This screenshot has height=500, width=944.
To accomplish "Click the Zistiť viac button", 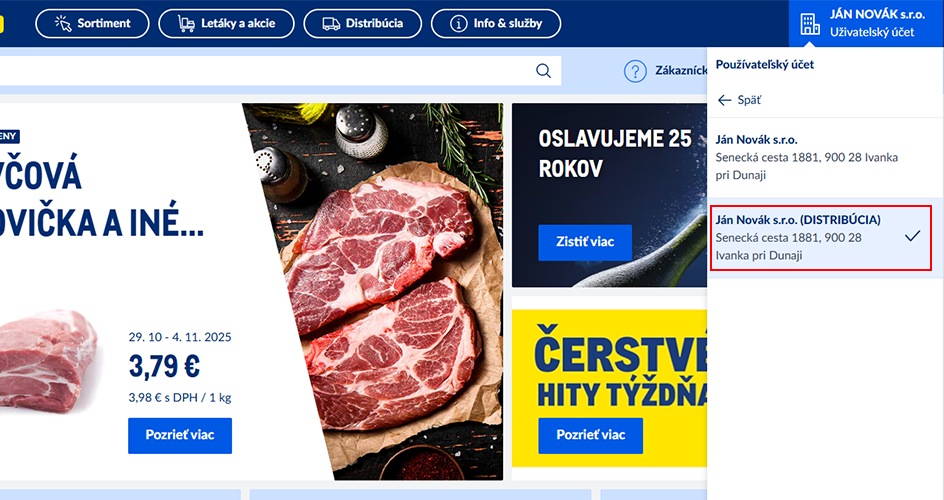I will click(585, 242).
